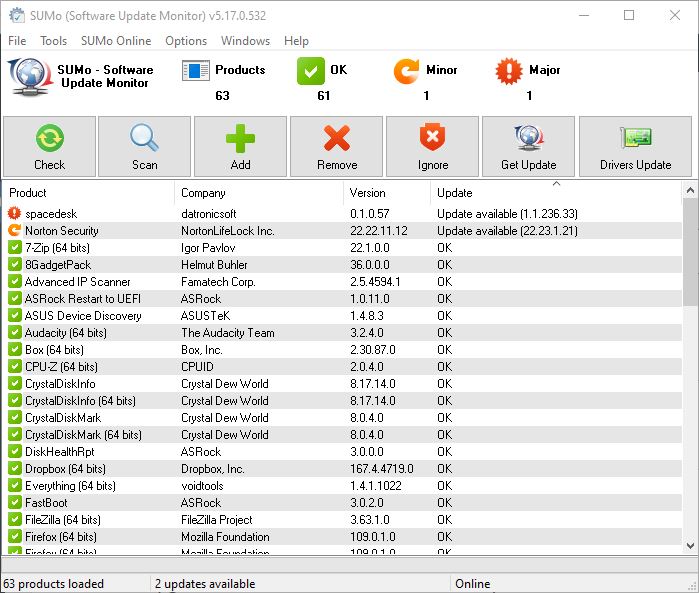This screenshot has height=593, width=699.
Task: Select the CrystalDiskInfo (64 bits) row
Action: [x=342, y=400]
